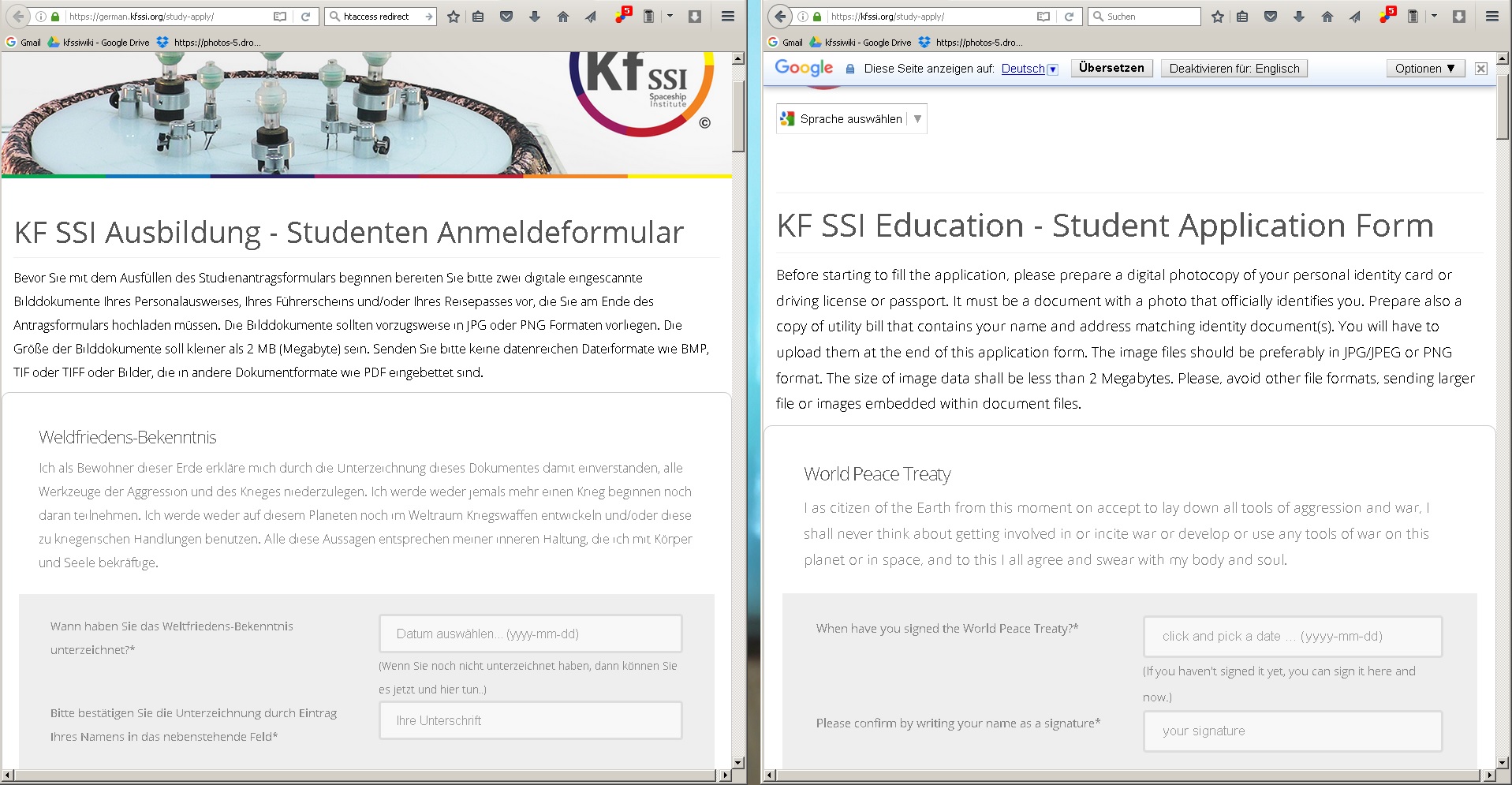This screenshot has width=1512, height=785.
Task: Click scroll-down arrow in left window
Action: point(738,763)
